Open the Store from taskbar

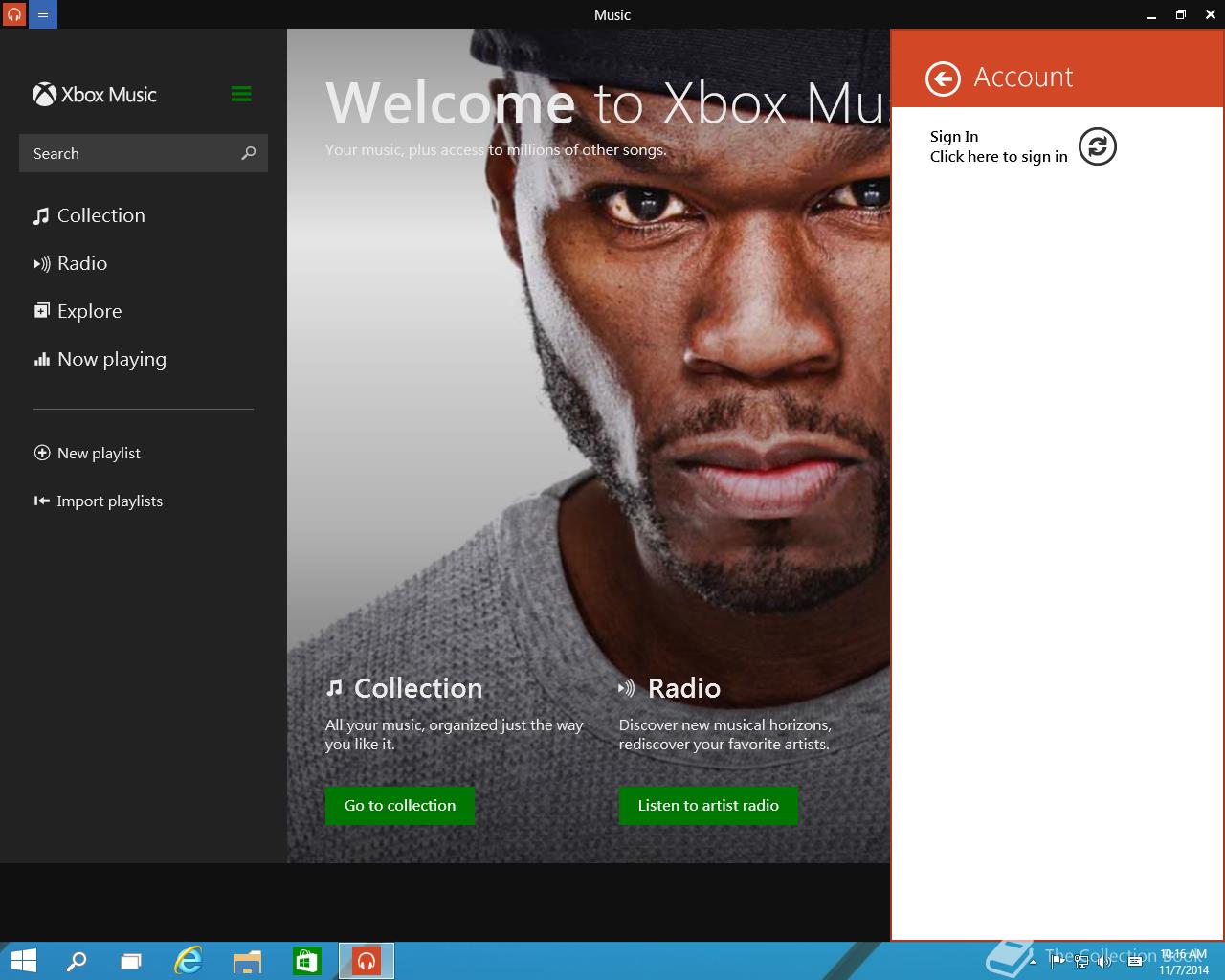306,961
